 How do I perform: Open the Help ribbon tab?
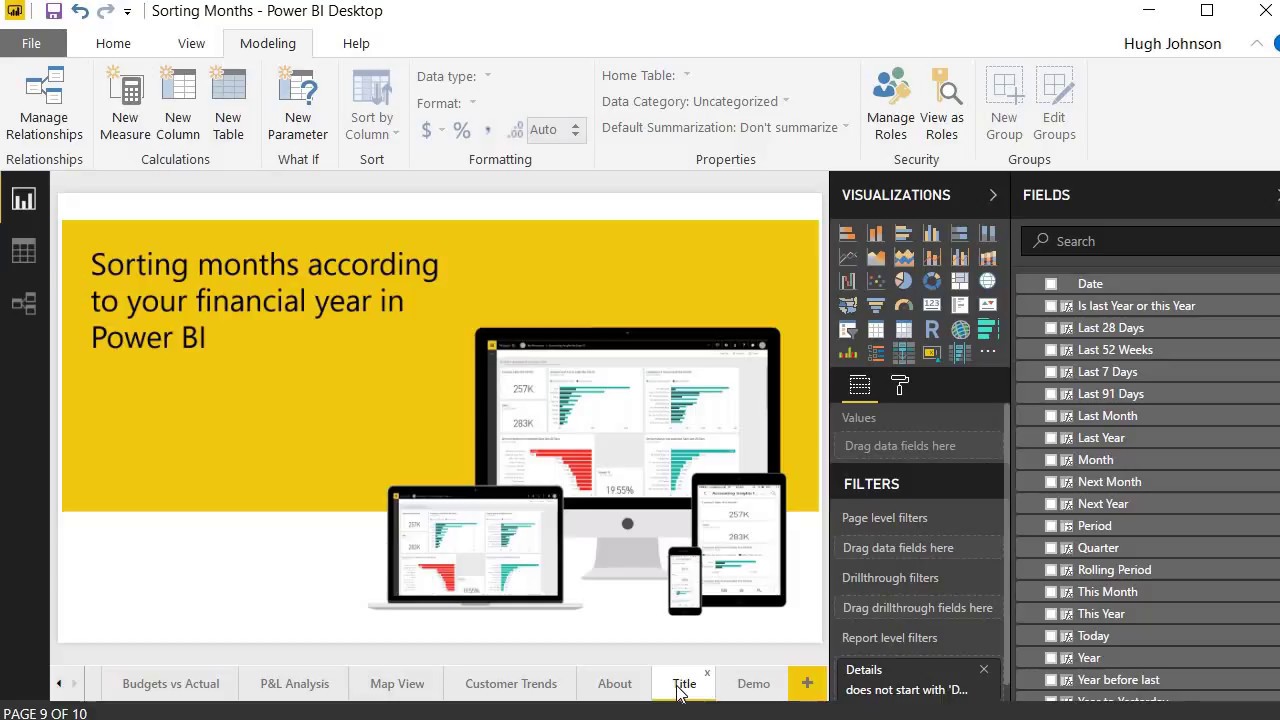coord(356,43)
